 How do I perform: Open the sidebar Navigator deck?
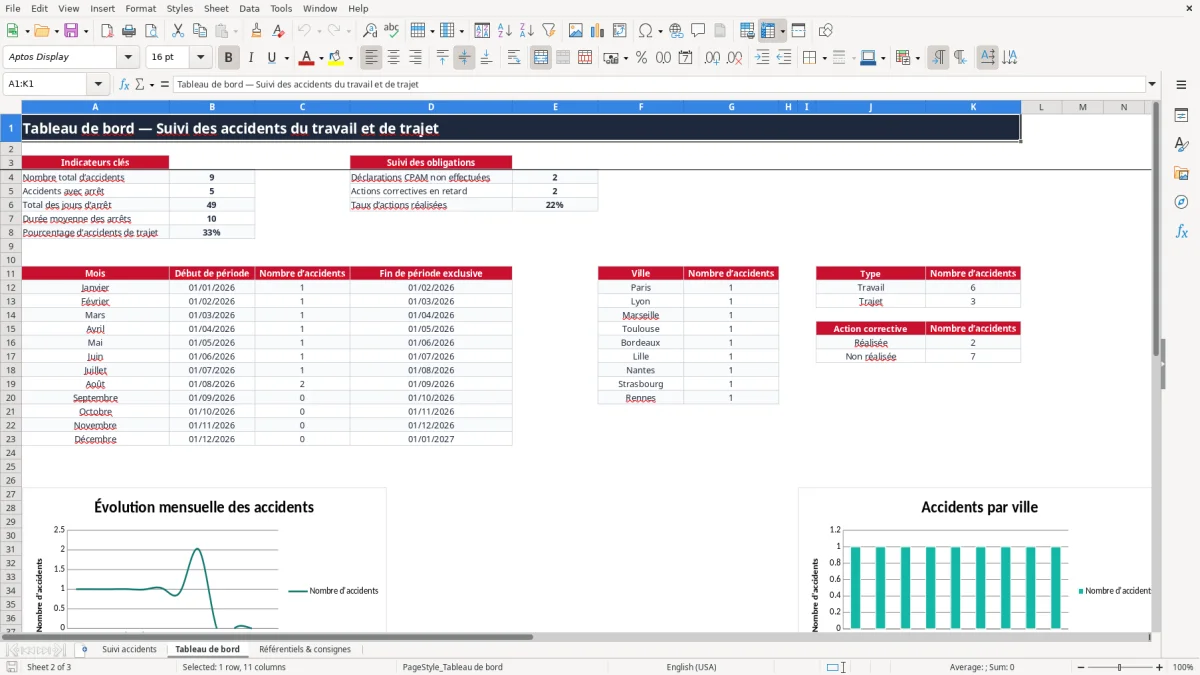(1181, 202)
